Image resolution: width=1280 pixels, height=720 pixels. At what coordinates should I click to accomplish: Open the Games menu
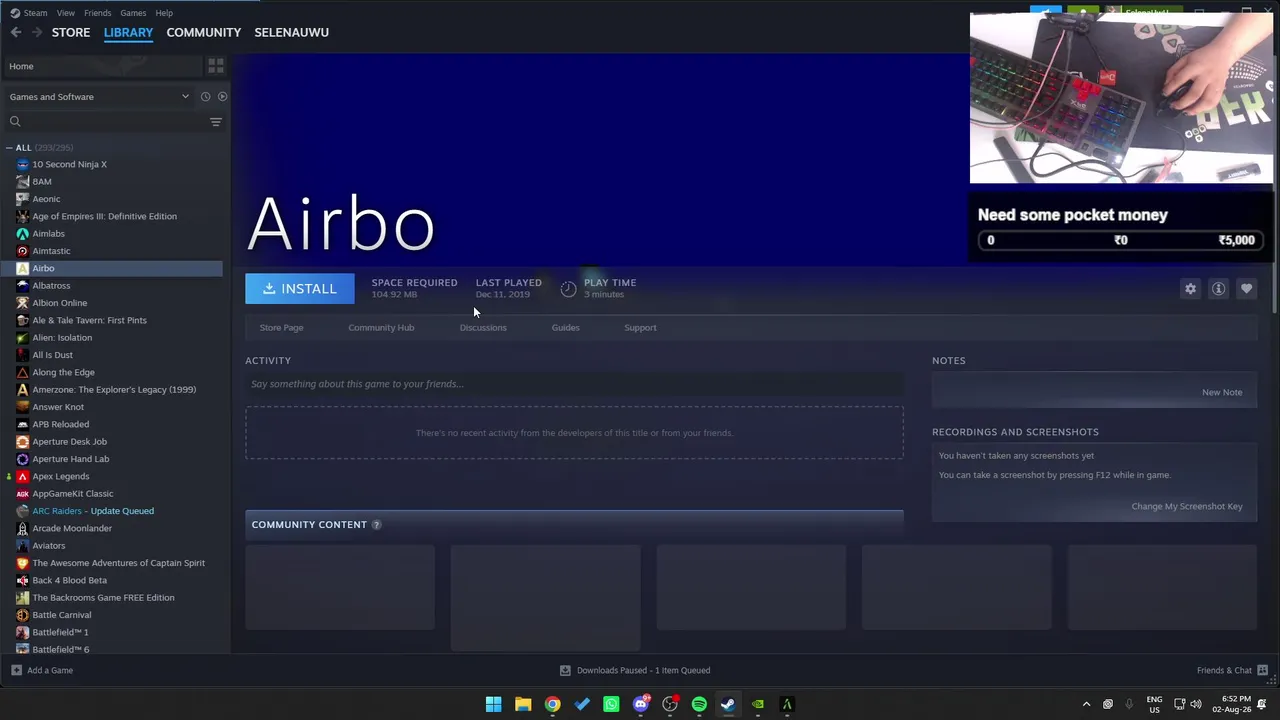tap(133, 13)
